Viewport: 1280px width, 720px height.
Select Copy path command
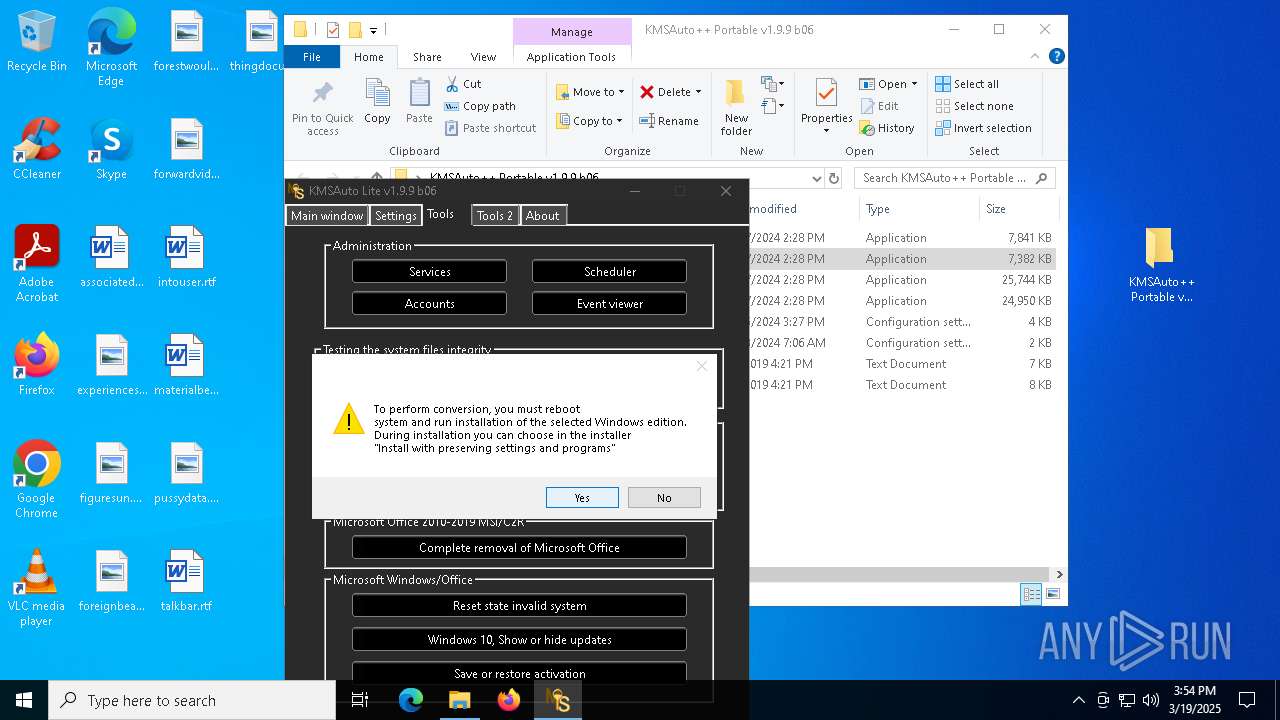[480, 106]
